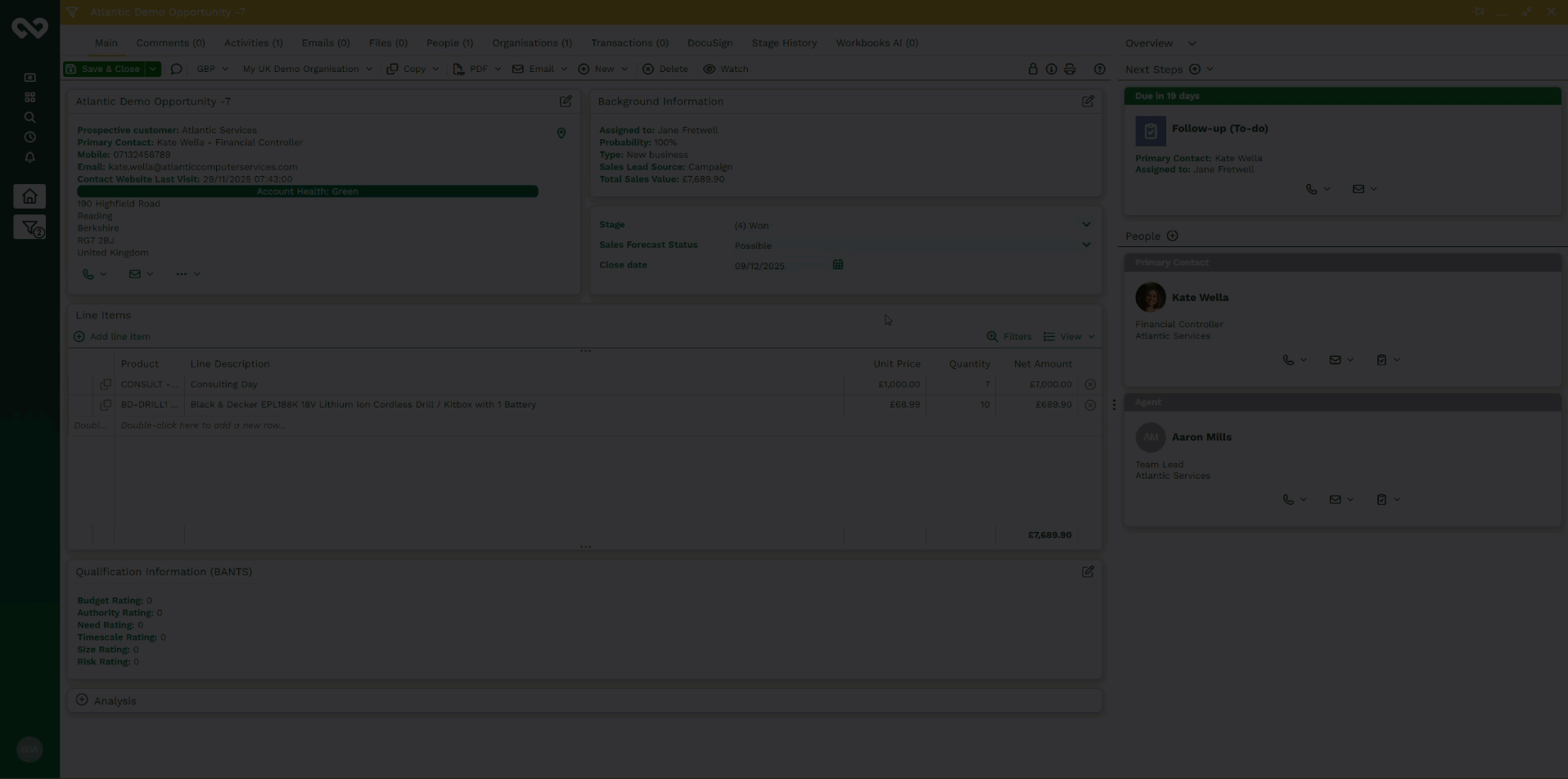The height and width of the screenshot is (779, 1568).
Task: Toggle the record lock icon
Action: pyautogui.click(x=1033, y=70)
